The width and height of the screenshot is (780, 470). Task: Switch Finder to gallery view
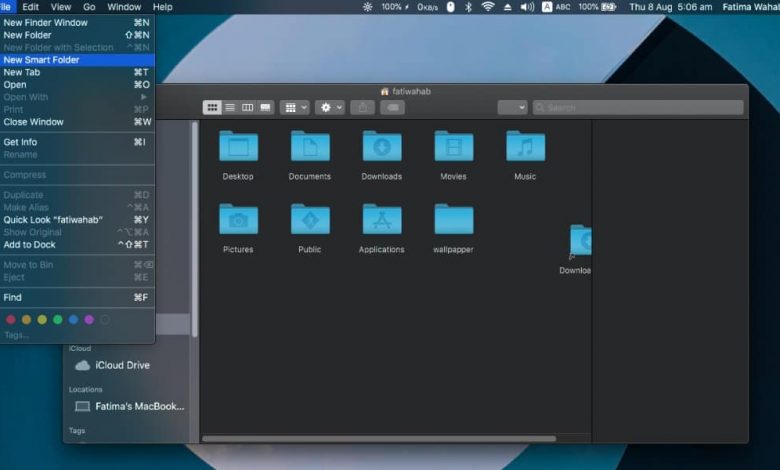[x=265, y=107]
